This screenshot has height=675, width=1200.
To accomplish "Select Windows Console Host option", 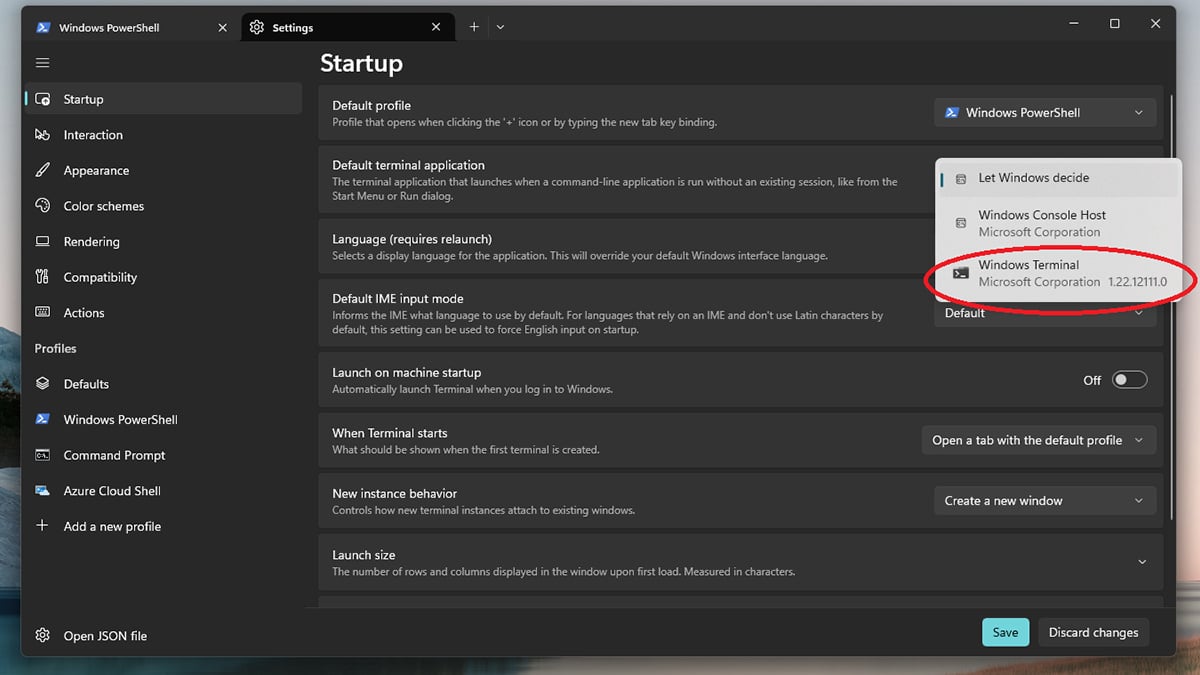I will click(x=1058, y=223).
